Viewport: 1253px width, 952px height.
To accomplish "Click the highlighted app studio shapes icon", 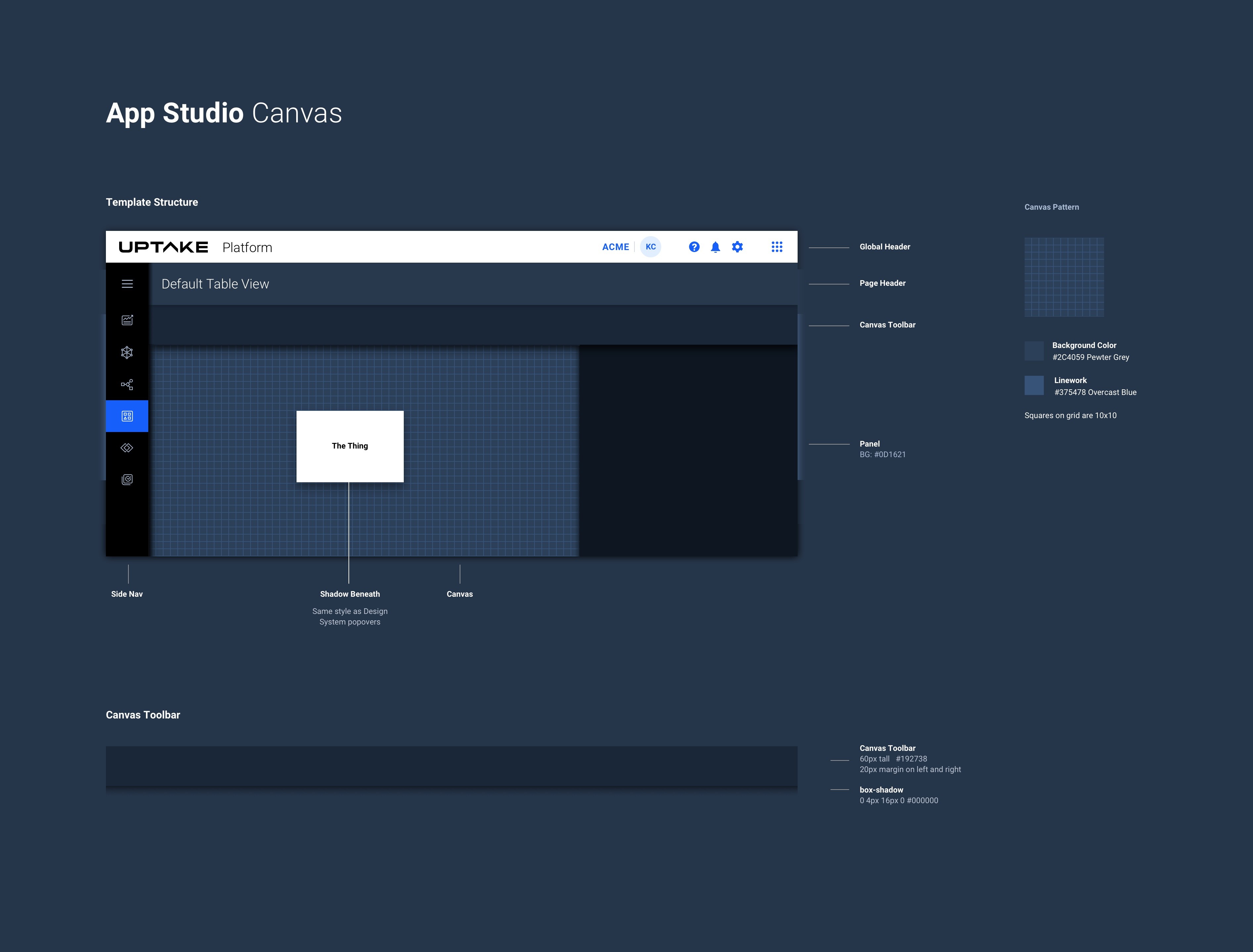I will (127, 416).
